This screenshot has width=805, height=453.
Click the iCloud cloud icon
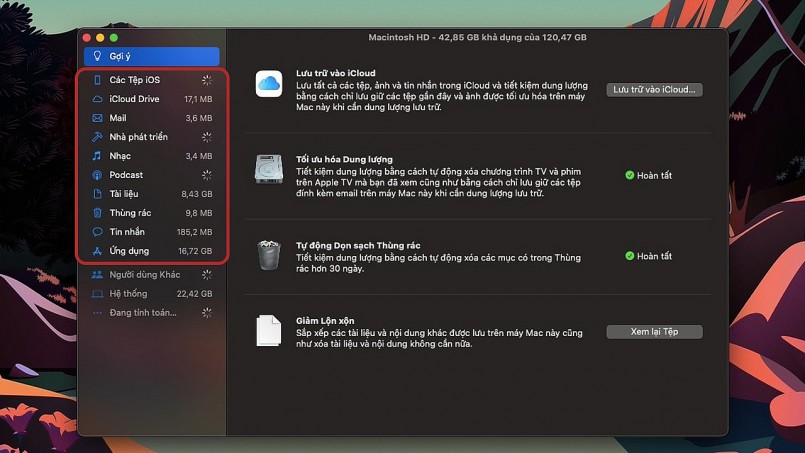(268, 84)
